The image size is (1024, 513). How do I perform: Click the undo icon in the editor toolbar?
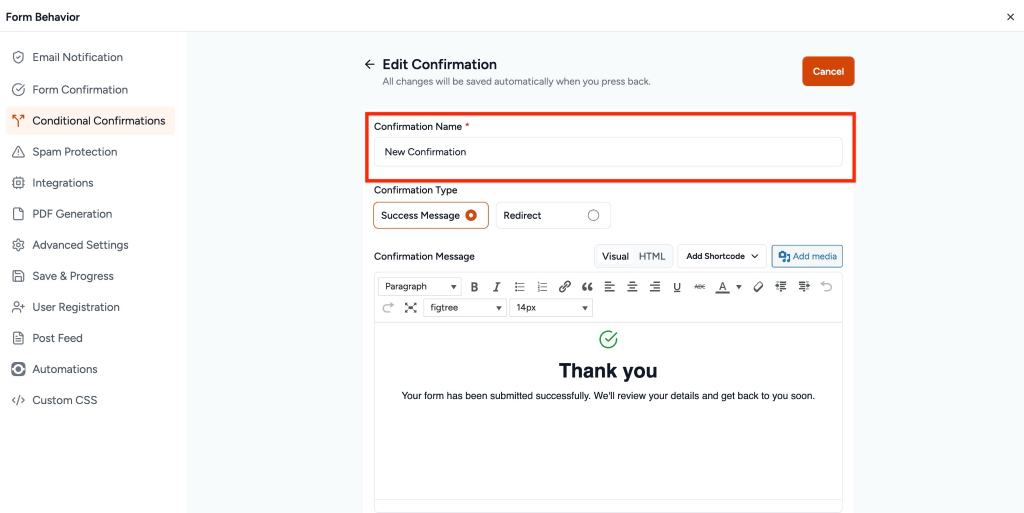[826, 287]
